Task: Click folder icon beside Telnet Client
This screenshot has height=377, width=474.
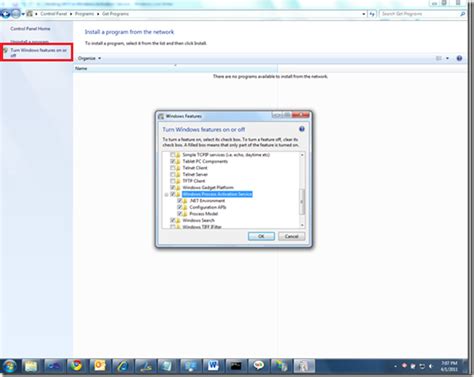Action: (x=178, y=168)
